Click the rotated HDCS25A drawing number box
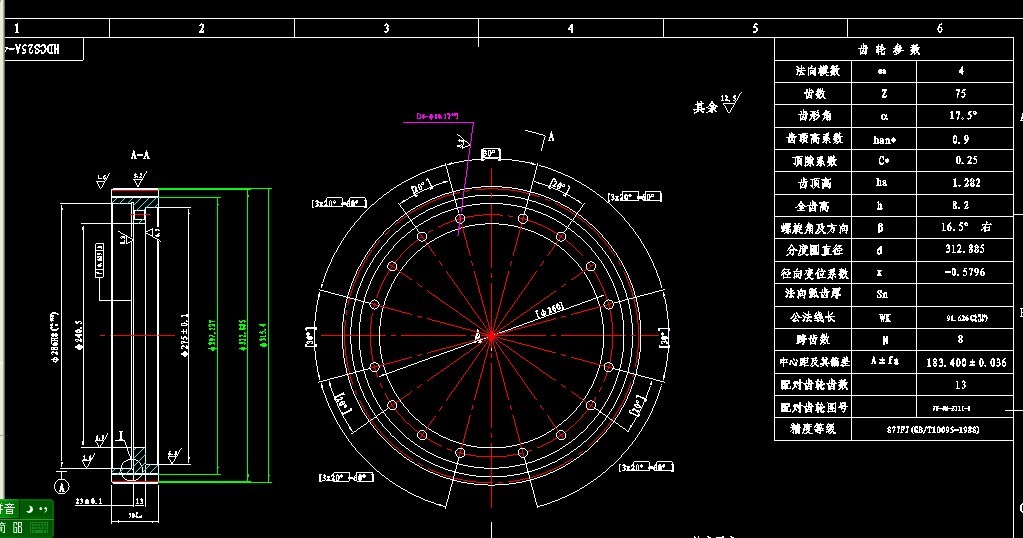The height and width of the screenshot is (538, 1023). (42, 49)
